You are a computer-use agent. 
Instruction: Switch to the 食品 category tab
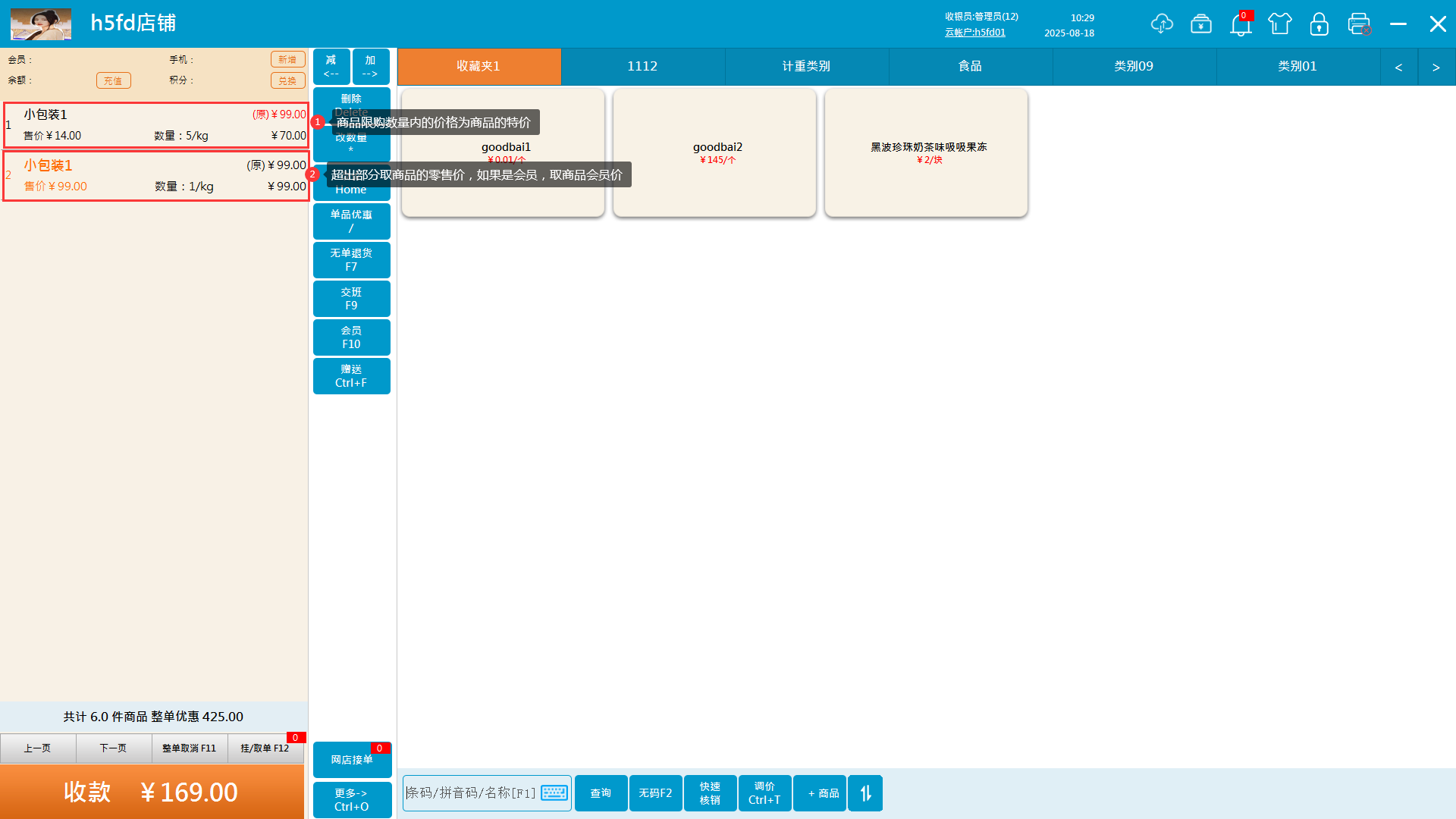point(970,67)
